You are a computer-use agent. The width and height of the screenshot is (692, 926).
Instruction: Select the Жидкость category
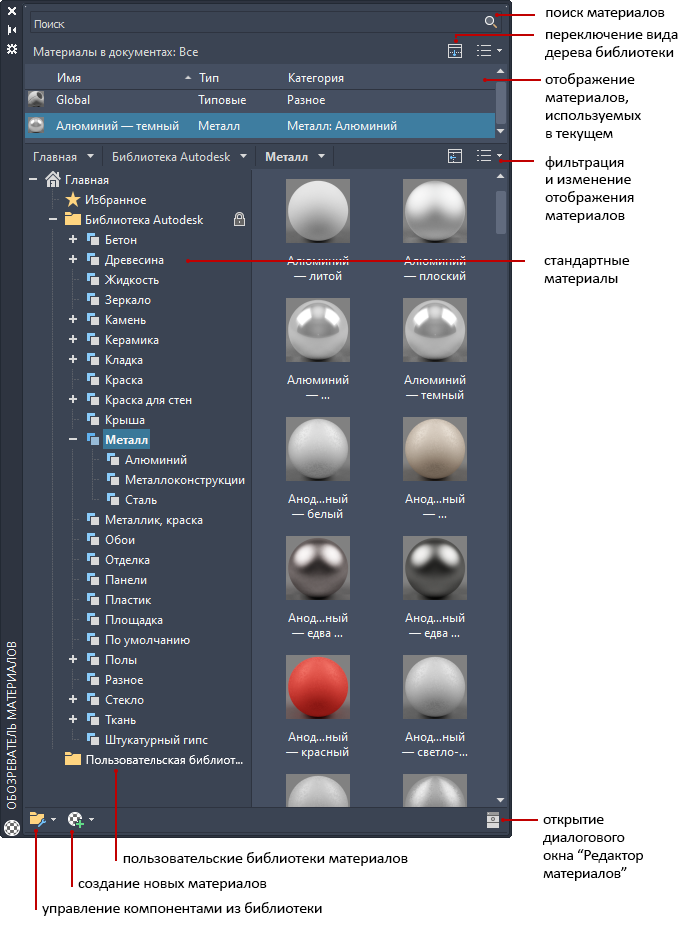123,279
